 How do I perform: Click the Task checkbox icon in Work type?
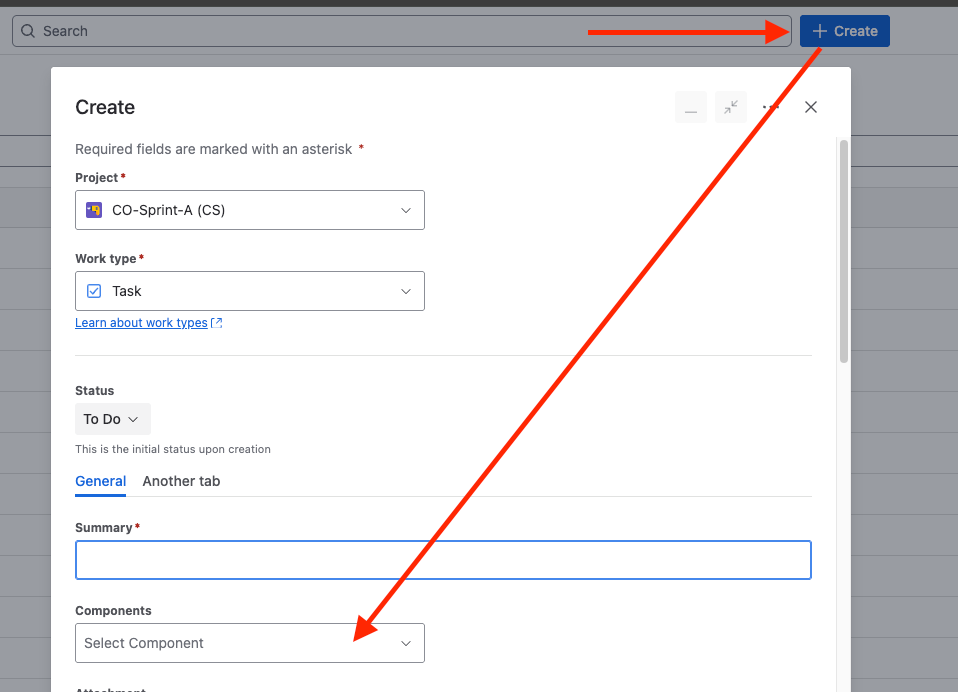click(94, 291)
